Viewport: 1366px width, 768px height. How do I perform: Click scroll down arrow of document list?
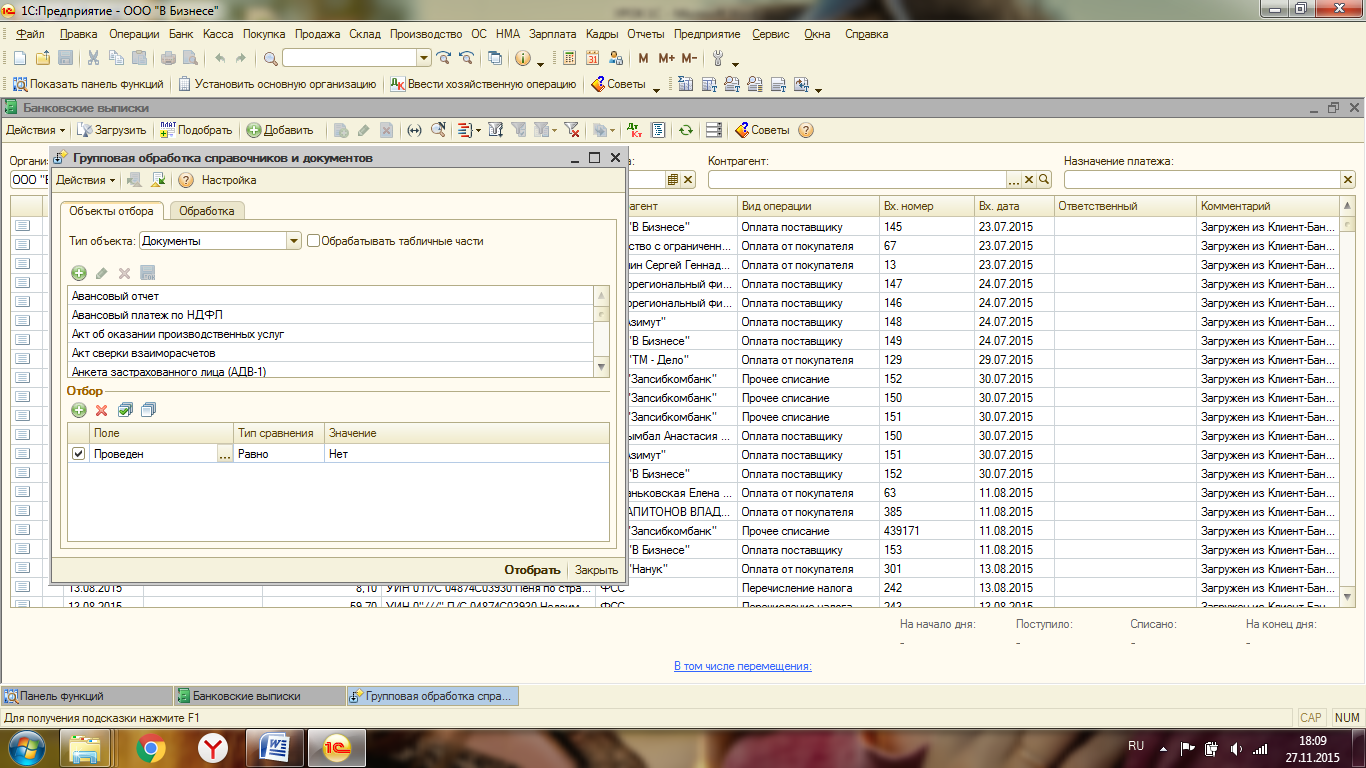[x=601, y=368]
